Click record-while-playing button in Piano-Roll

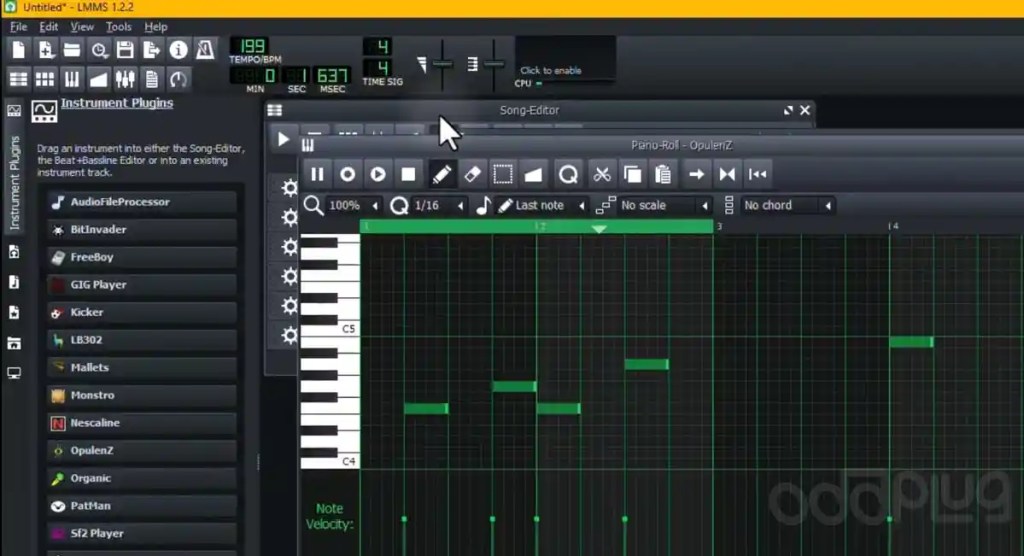click(377, 174)
